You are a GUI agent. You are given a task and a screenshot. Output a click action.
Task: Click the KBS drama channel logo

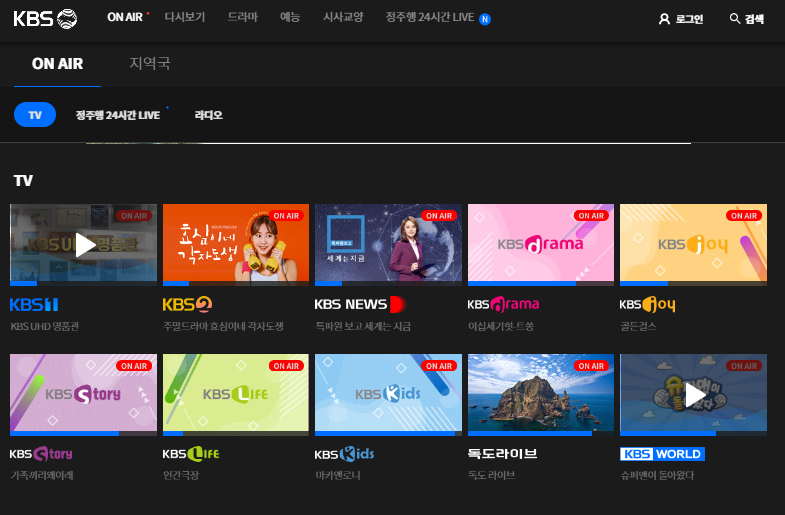[x=503, y=304]
